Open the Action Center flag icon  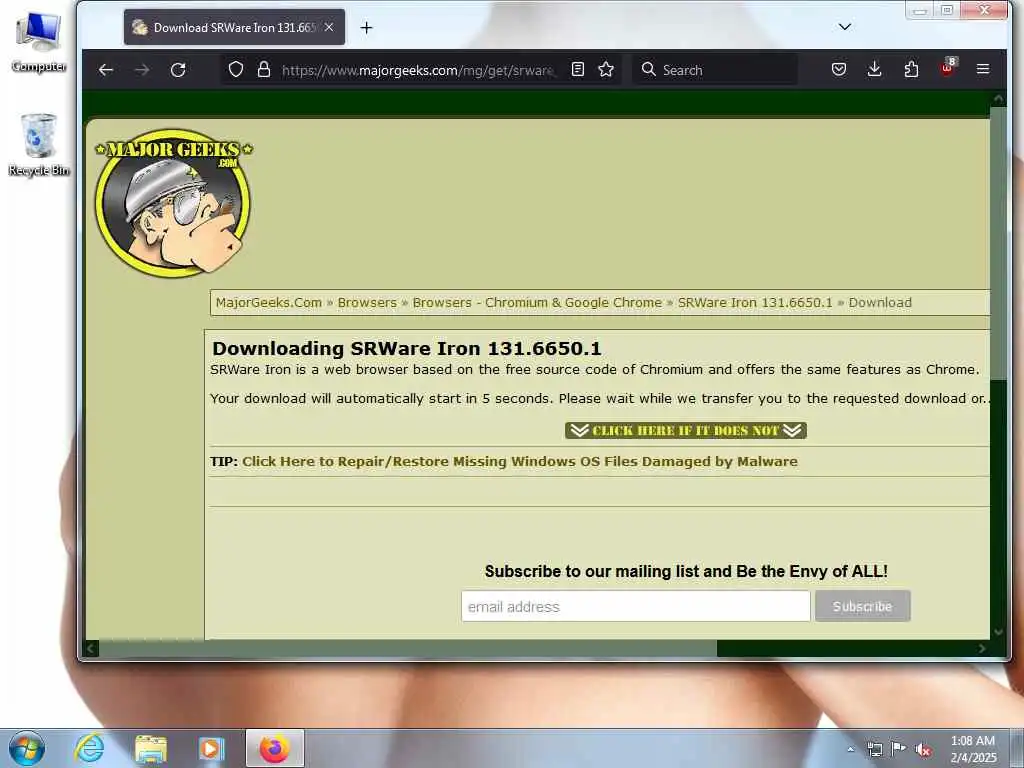(x=899, y=749)
